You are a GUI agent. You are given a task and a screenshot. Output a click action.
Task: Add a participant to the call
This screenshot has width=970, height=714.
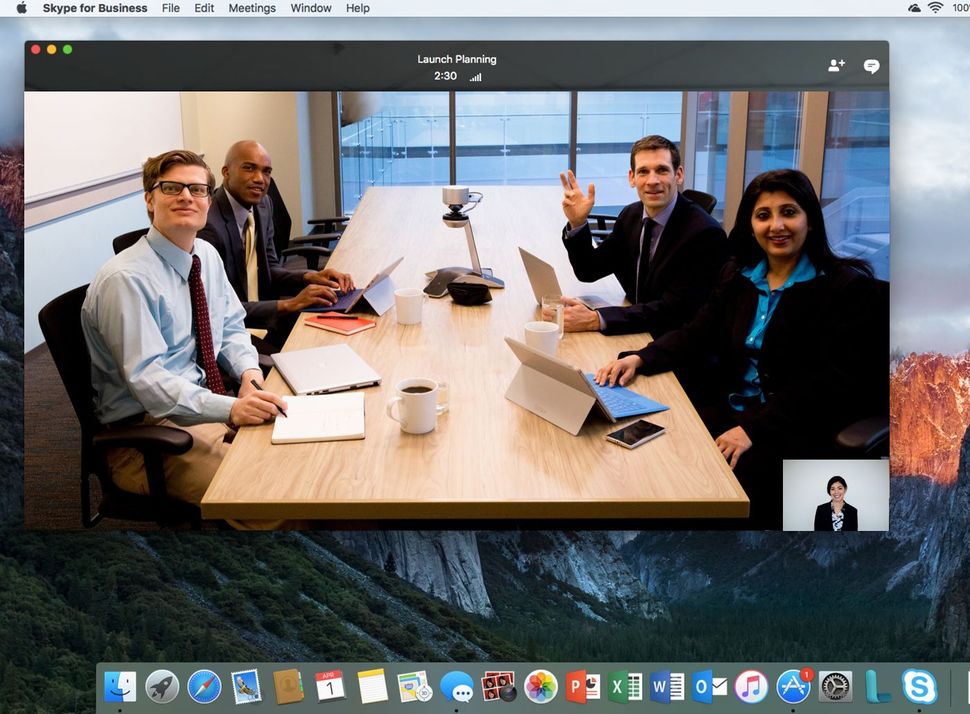pos(838,64)
